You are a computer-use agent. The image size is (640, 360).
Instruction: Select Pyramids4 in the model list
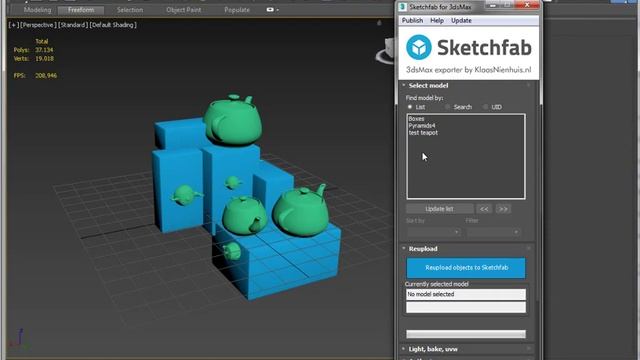pyautogui.click(x=422, y=126)
